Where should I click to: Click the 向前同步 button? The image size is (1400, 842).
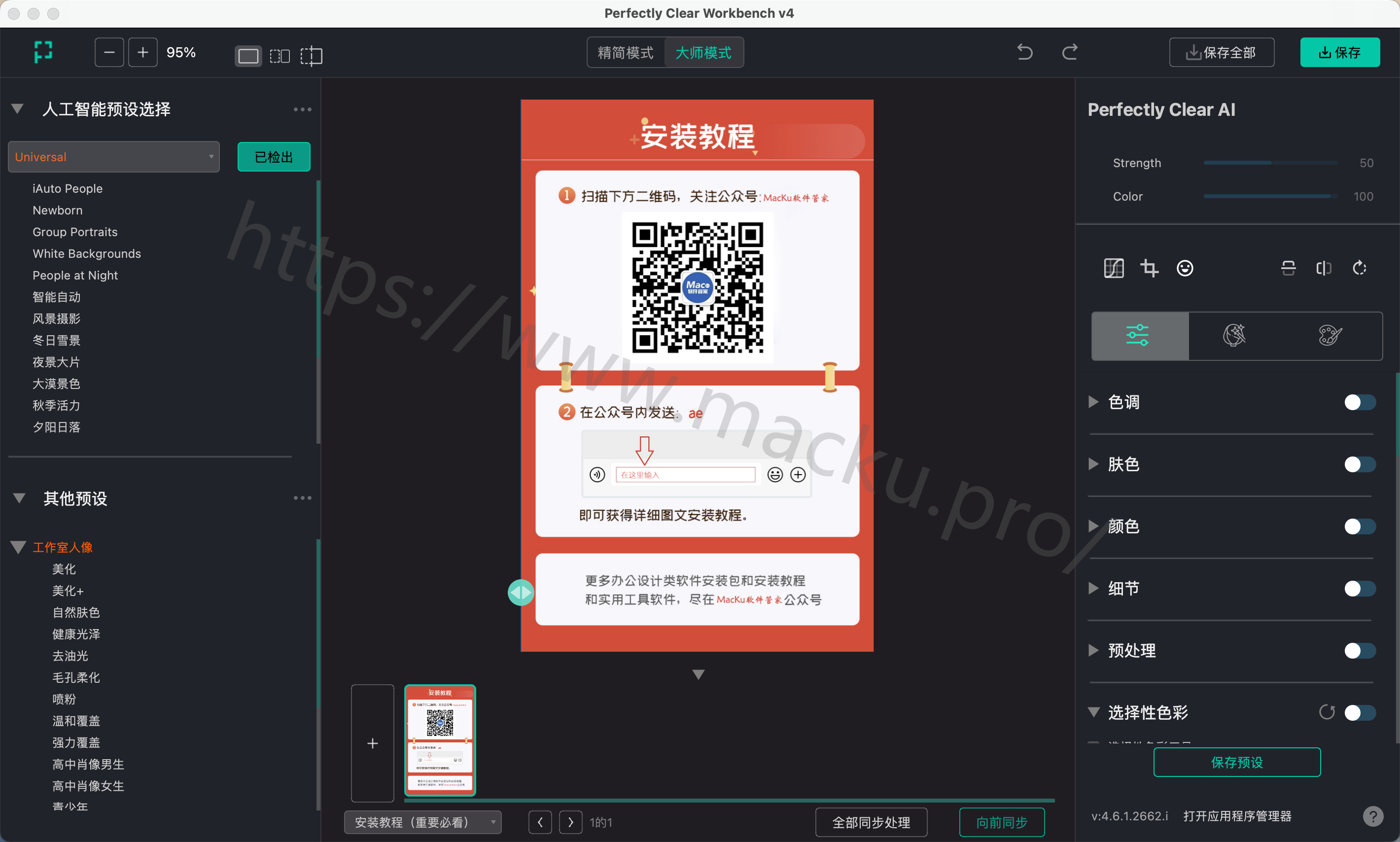click(x=1002, y=822)
